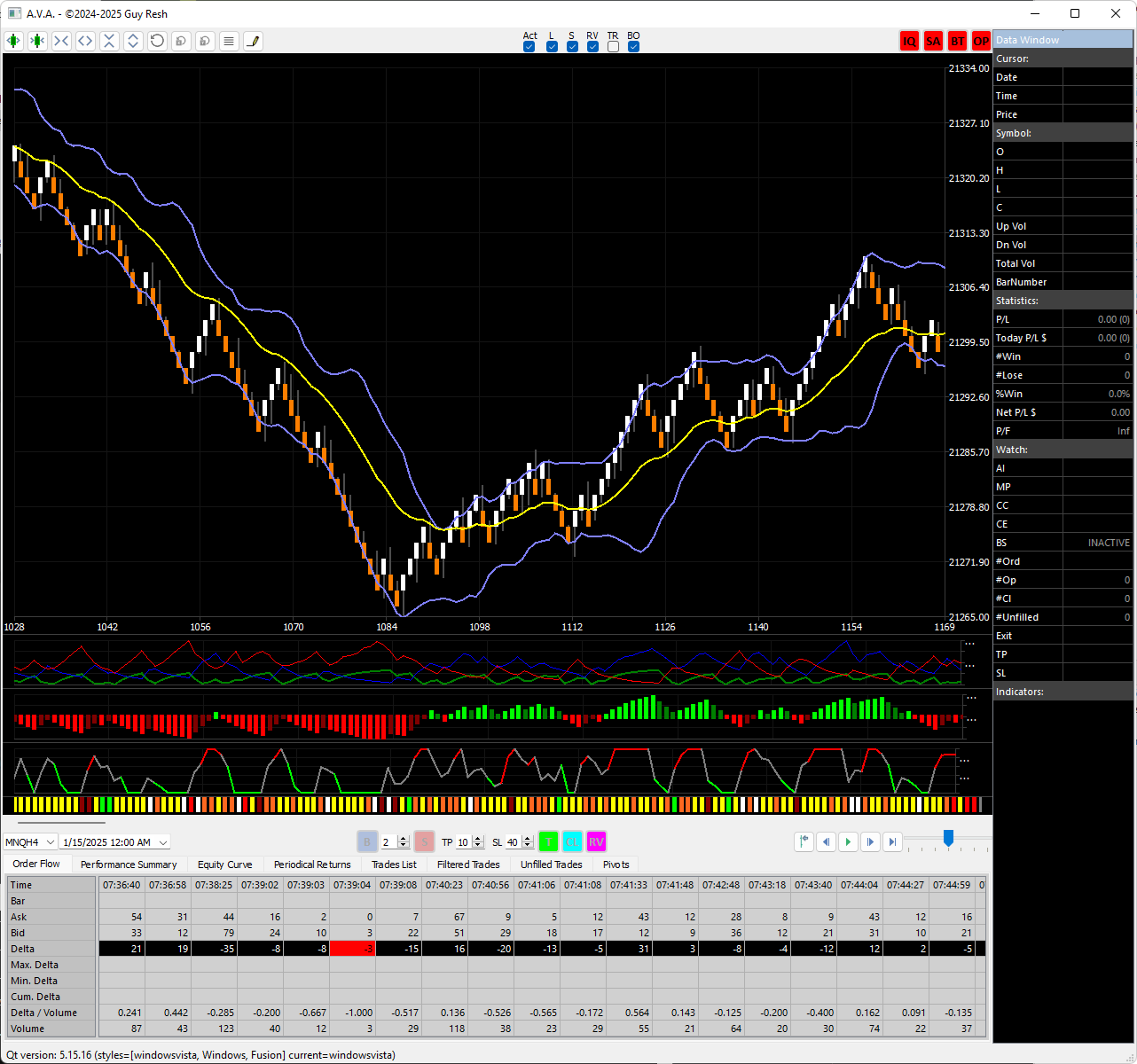Increase the TP value spinner

point(478,839)
